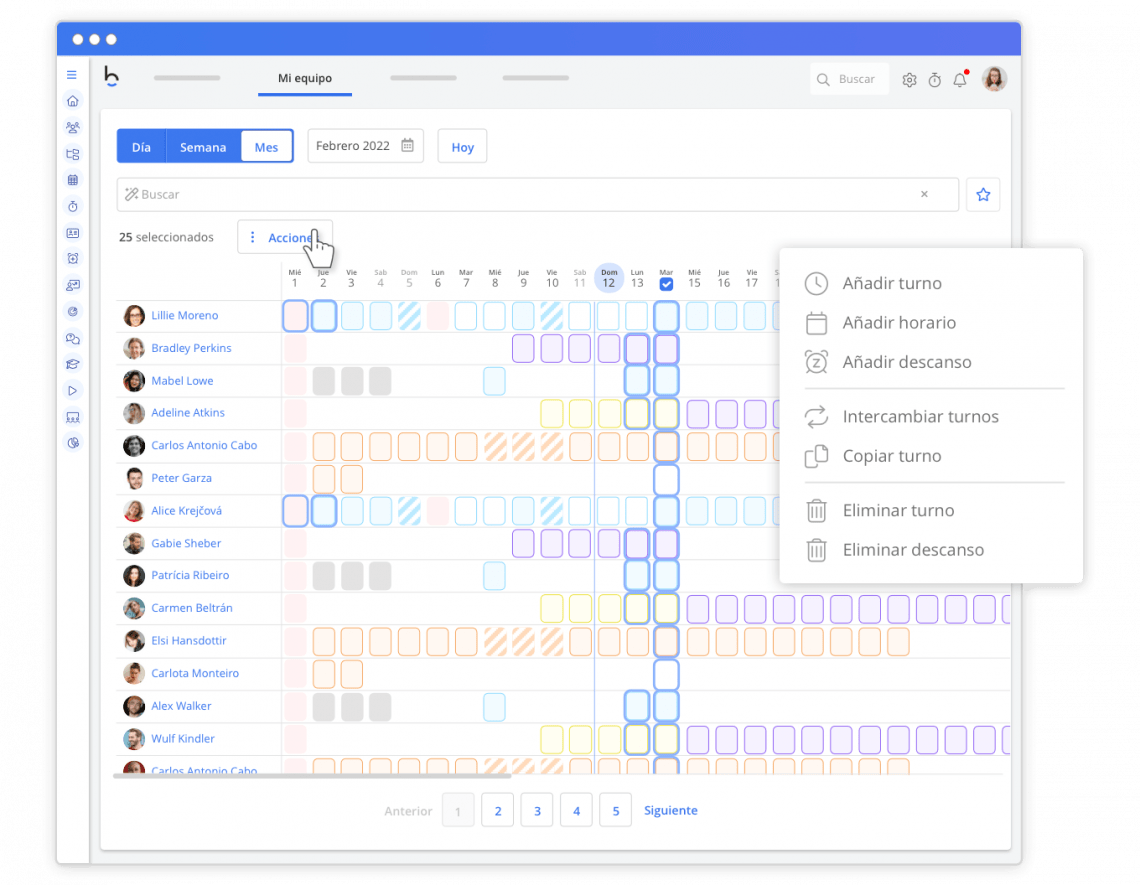The image size is (1140, 885).
Task: Click the notifications bell icon
Action: (960, 80)
